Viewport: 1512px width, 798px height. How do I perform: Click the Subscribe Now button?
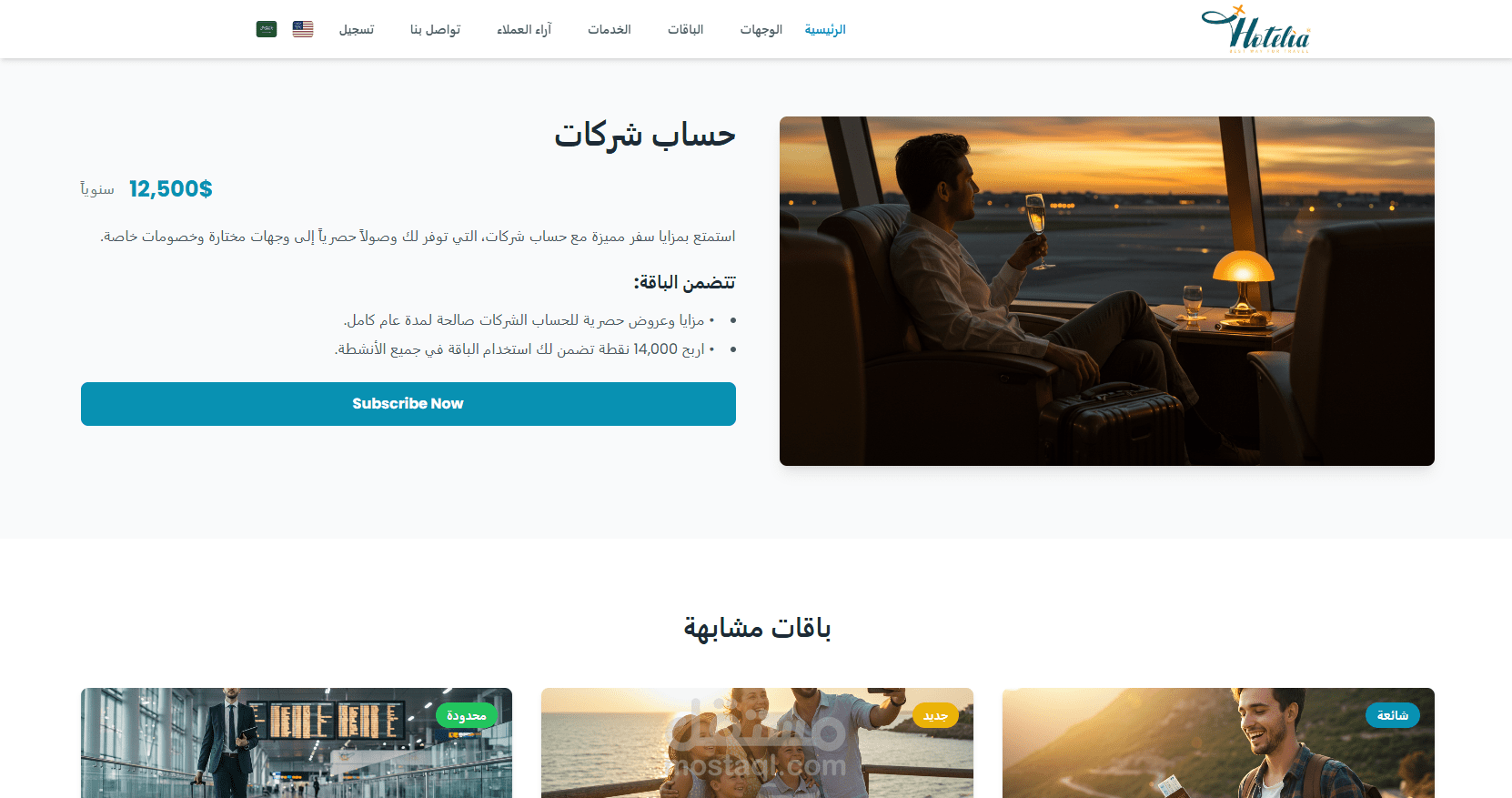408,404
